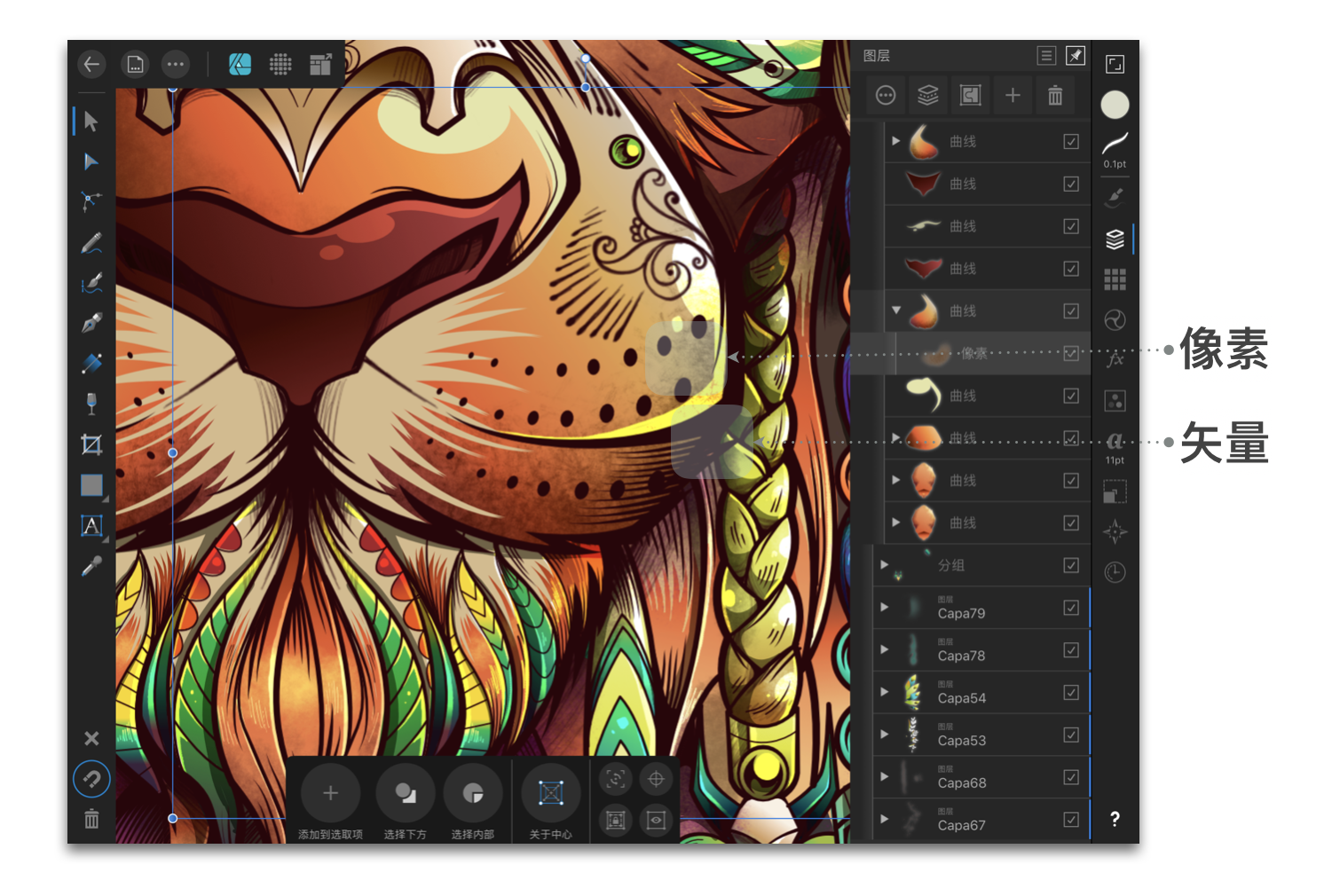Open the document menu icon
The height and width of the screenshot is (896, 1324).
[135, 64]
